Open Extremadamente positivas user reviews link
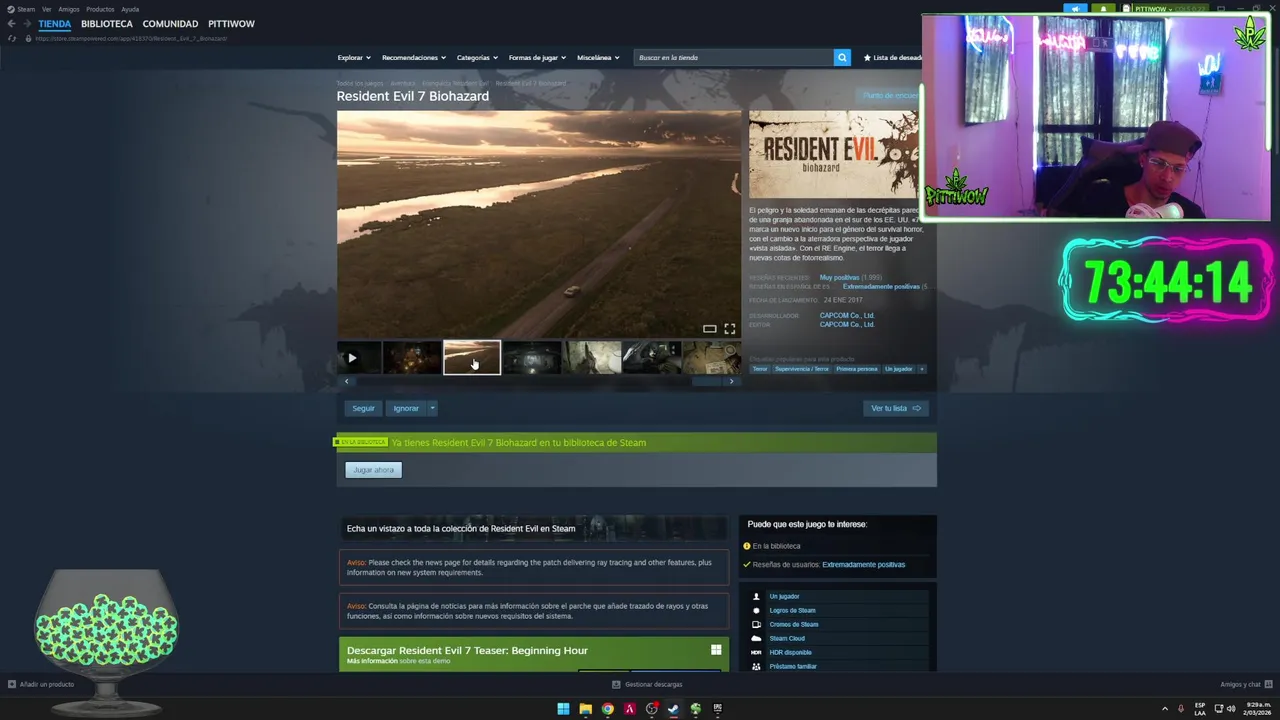Screen dimensions: 1280x720 pos(863,565)
